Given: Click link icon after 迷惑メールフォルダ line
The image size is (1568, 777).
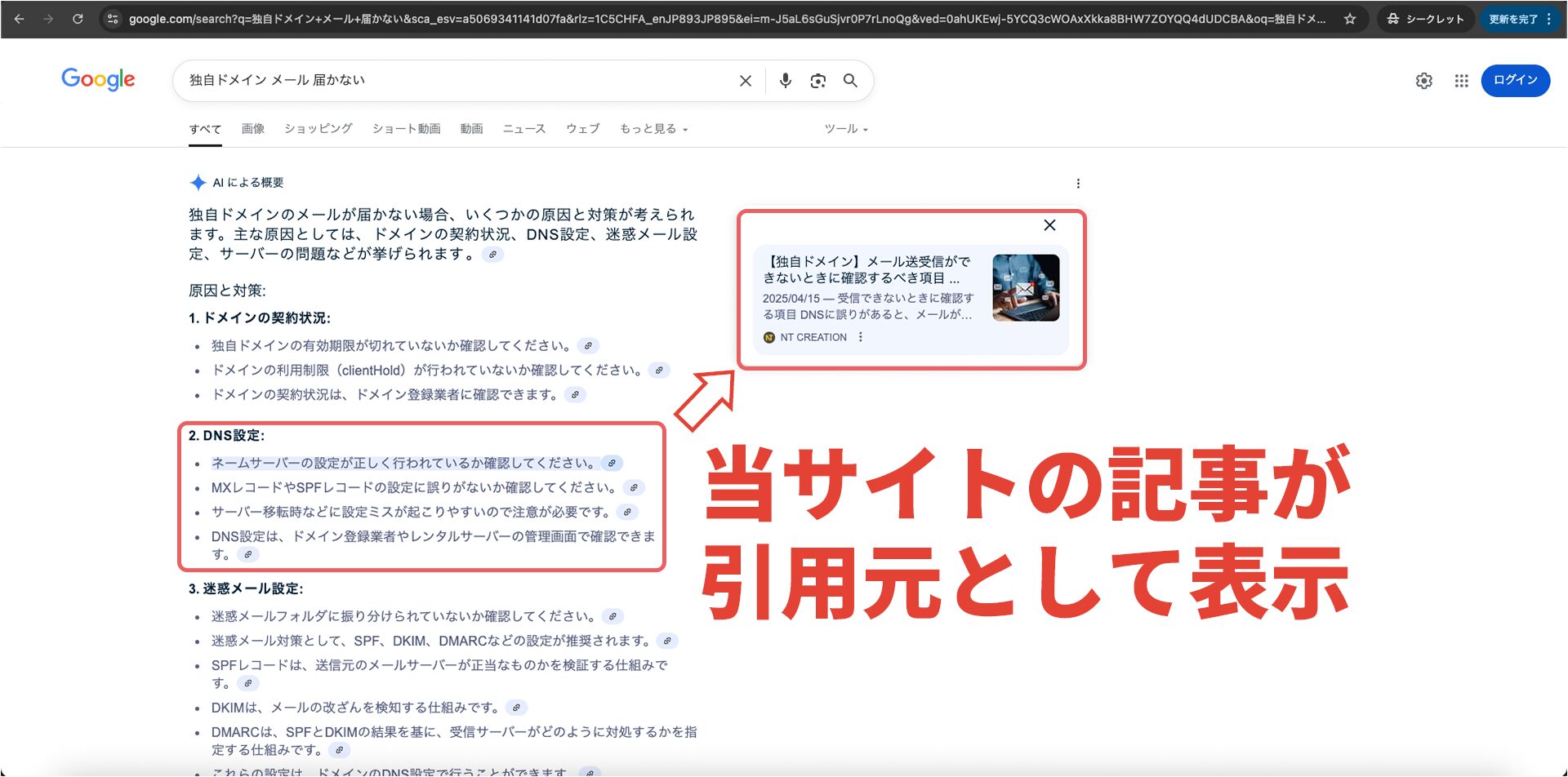Looking at the screenshot, I should (x=612, y=617).
